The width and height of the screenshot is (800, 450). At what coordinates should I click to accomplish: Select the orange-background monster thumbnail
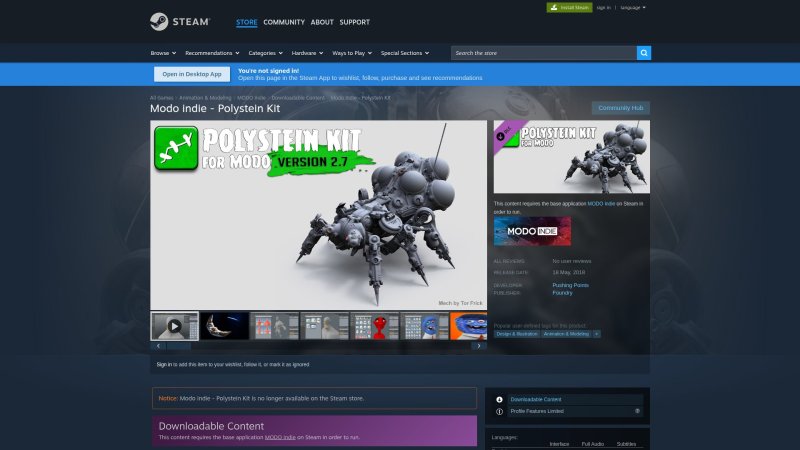[x=468, y=326]
